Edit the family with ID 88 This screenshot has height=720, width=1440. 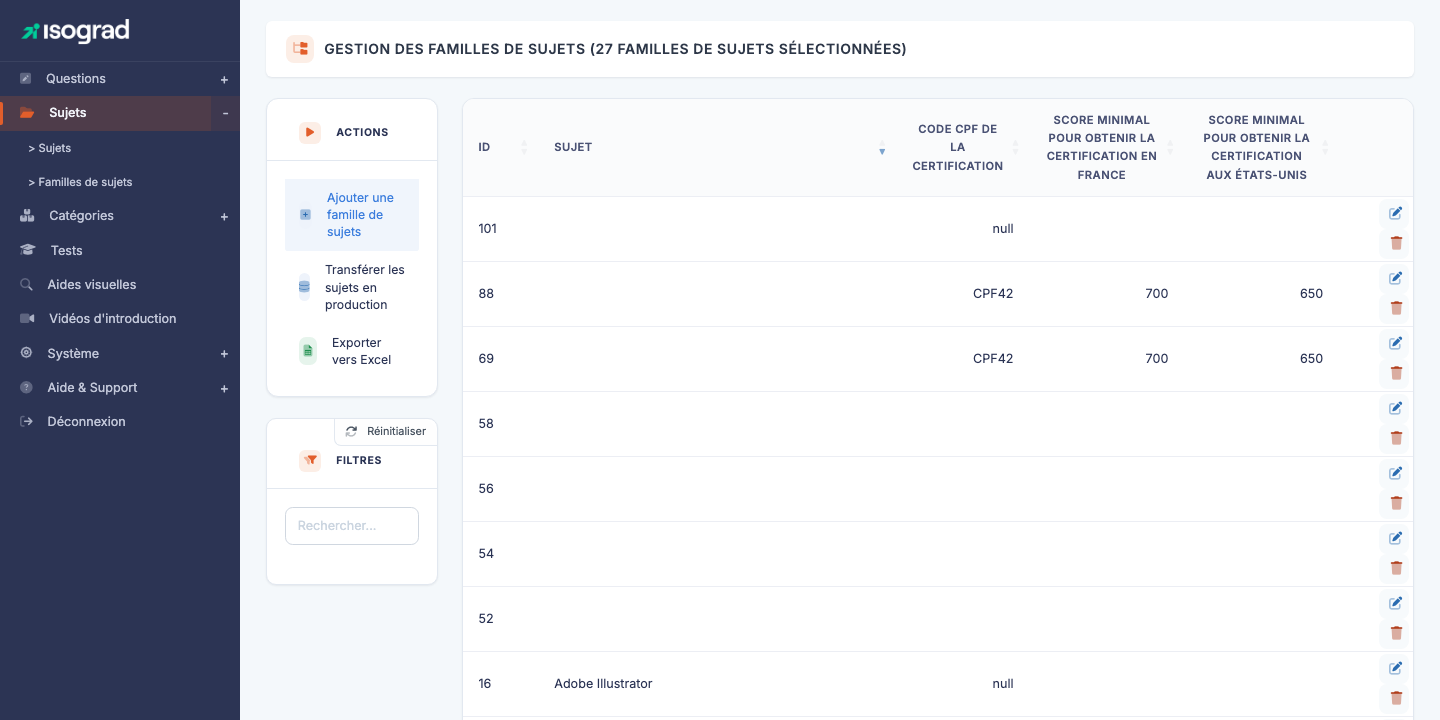click(x=1396, y=278)
